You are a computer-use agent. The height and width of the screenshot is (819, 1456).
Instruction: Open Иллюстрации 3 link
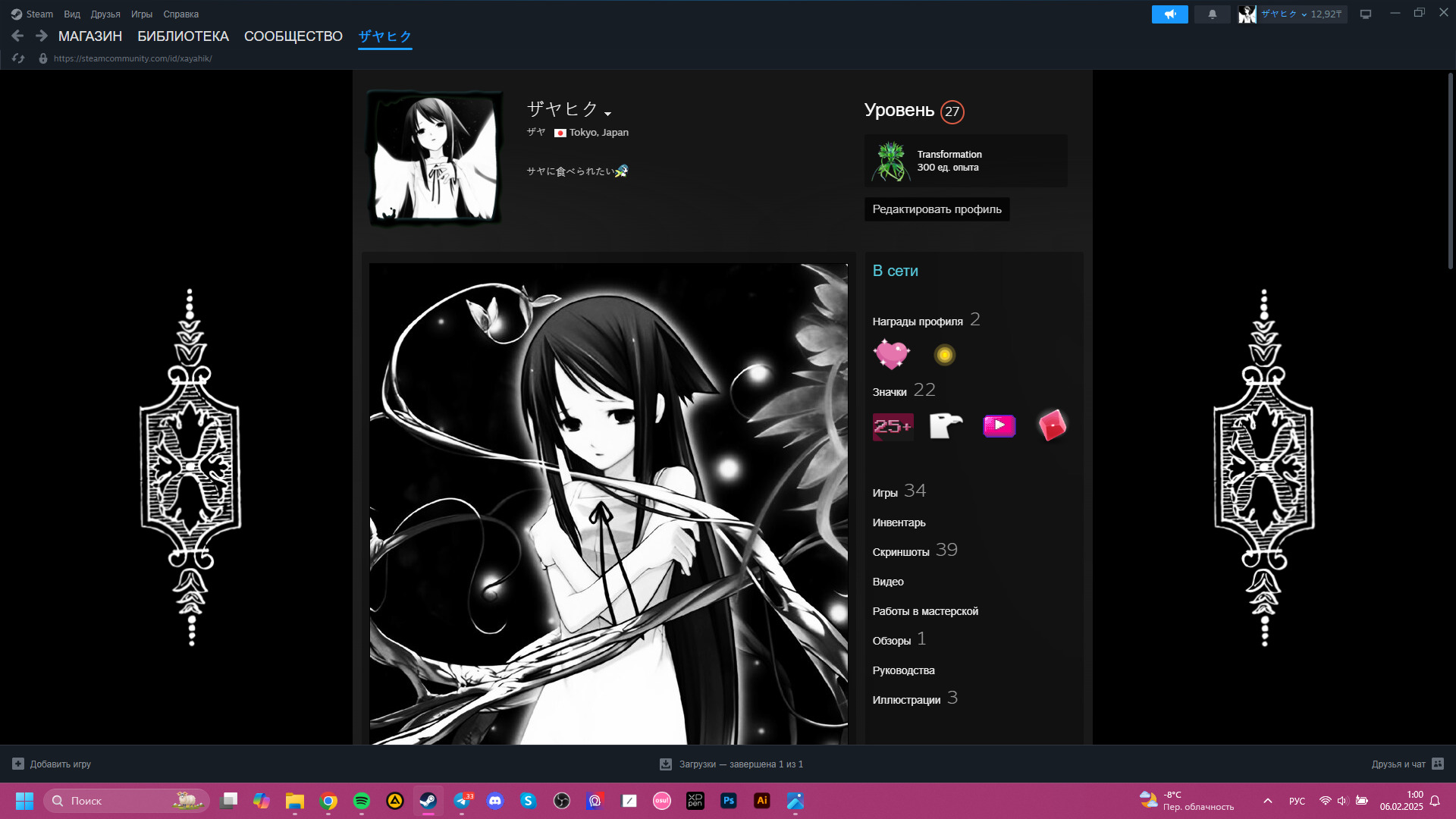pos(915,698)
